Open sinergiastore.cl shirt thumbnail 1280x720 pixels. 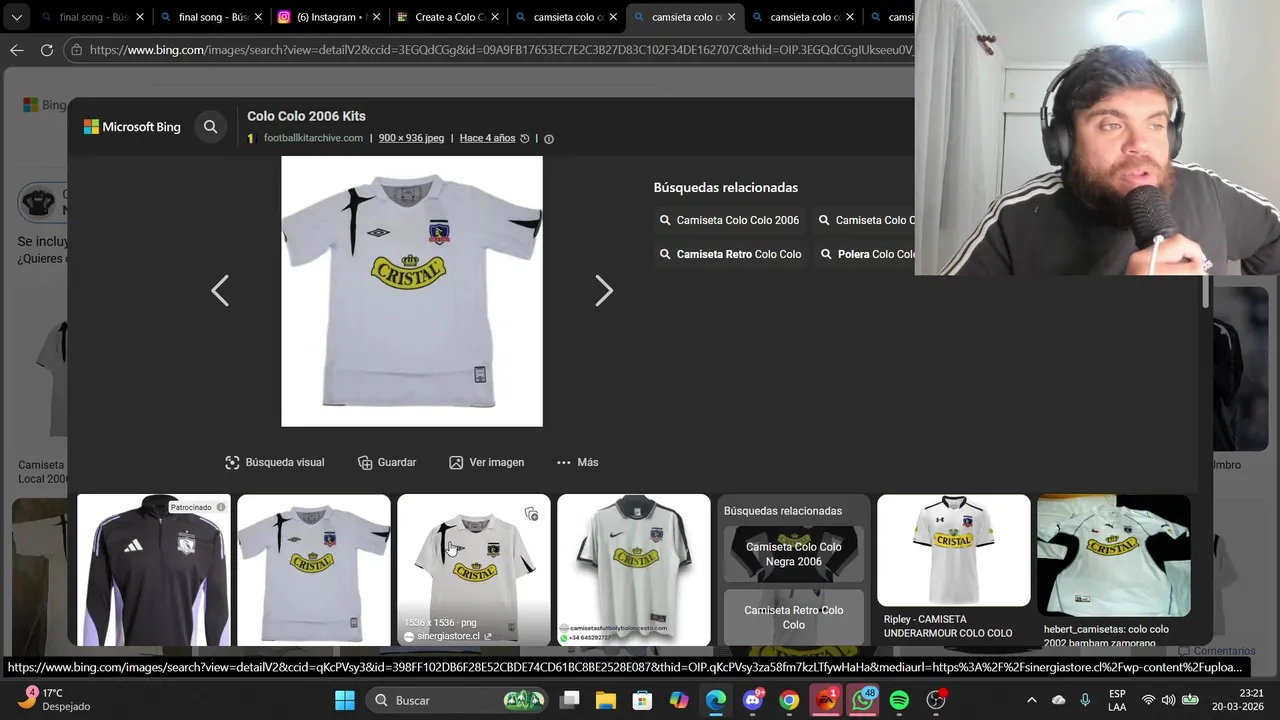point(474,570)
